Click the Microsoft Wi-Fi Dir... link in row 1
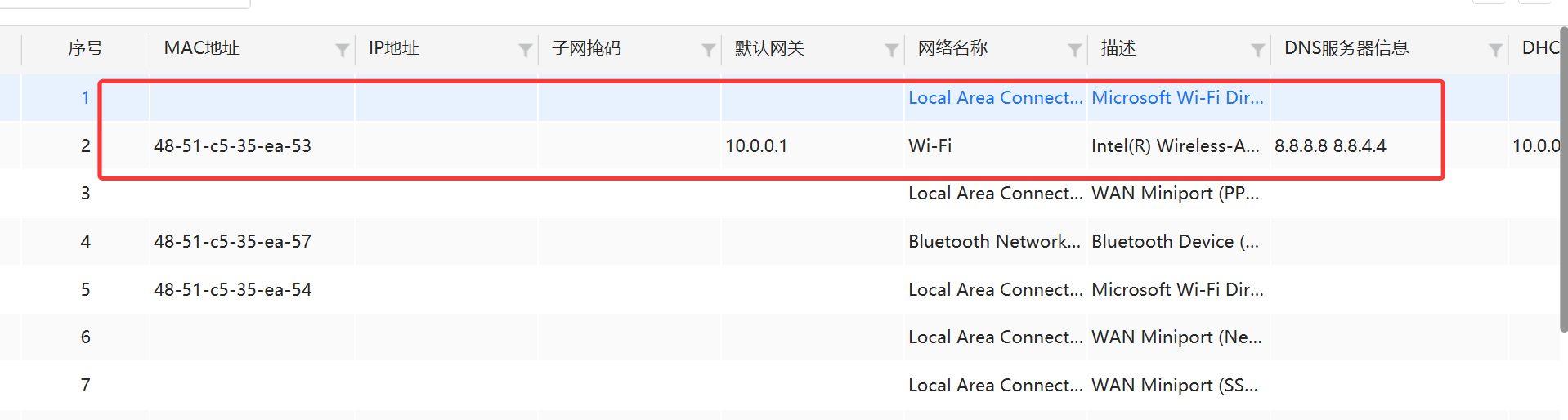1568x420 pixels. point(1177,97)
